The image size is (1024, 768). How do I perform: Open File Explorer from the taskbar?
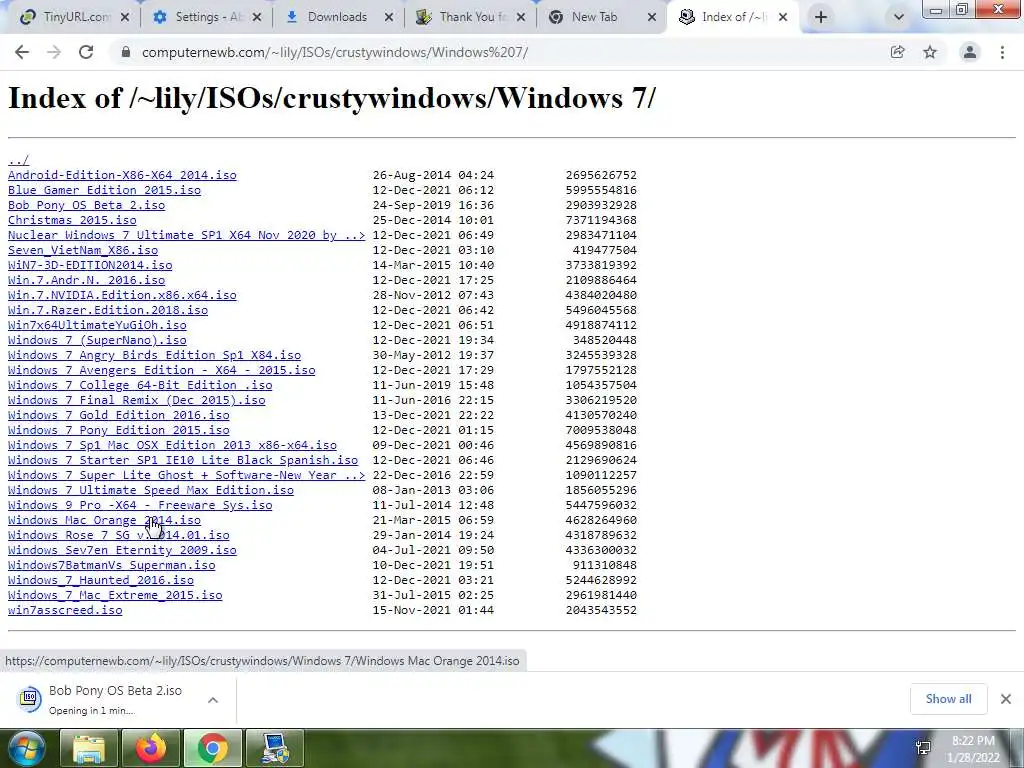[88, 748]
